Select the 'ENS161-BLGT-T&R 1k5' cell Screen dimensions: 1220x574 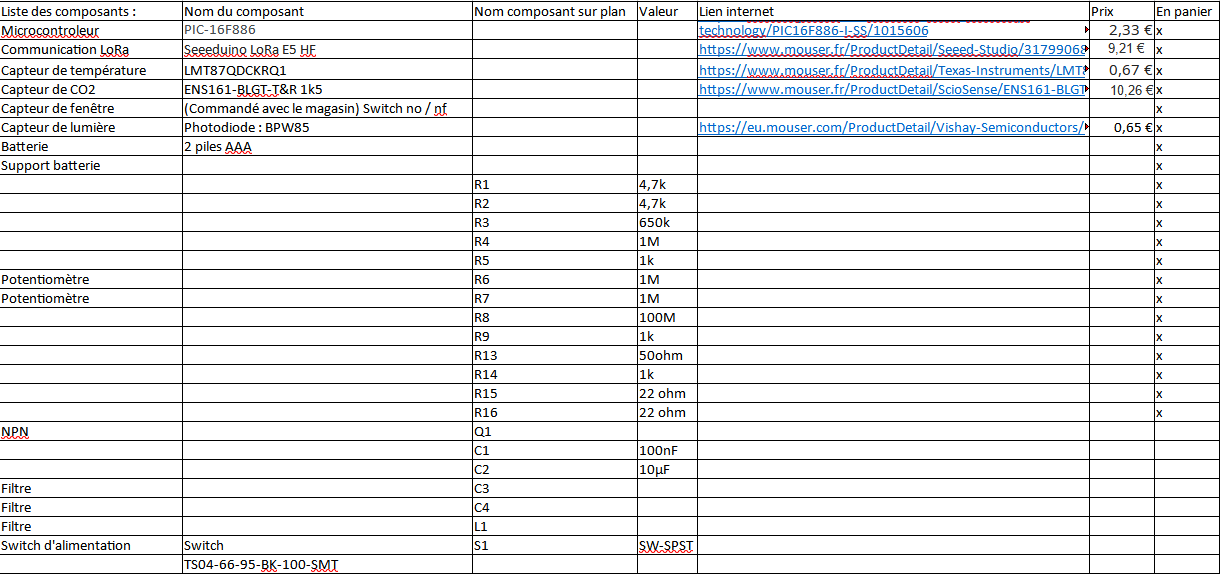point(327,89)
